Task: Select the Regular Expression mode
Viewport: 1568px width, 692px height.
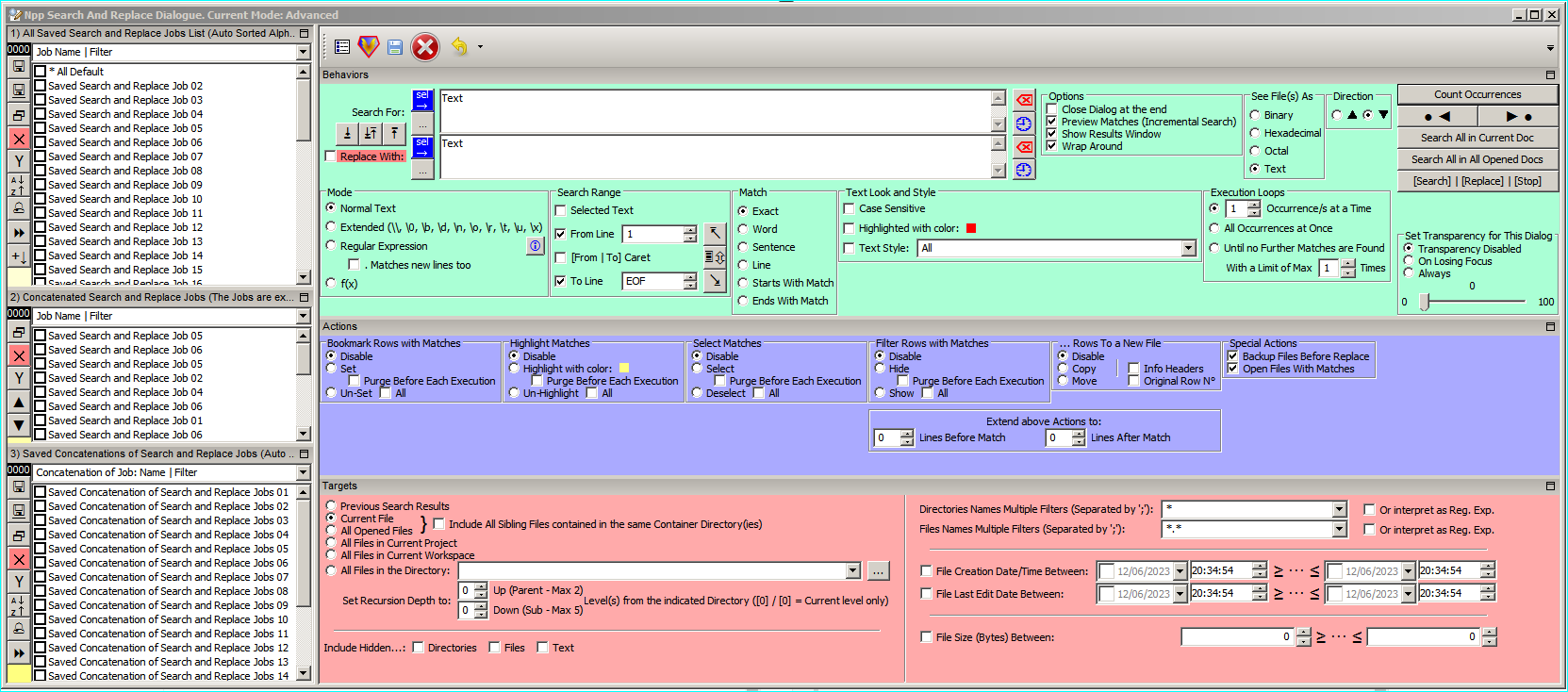Action: (x=331, y=245)
